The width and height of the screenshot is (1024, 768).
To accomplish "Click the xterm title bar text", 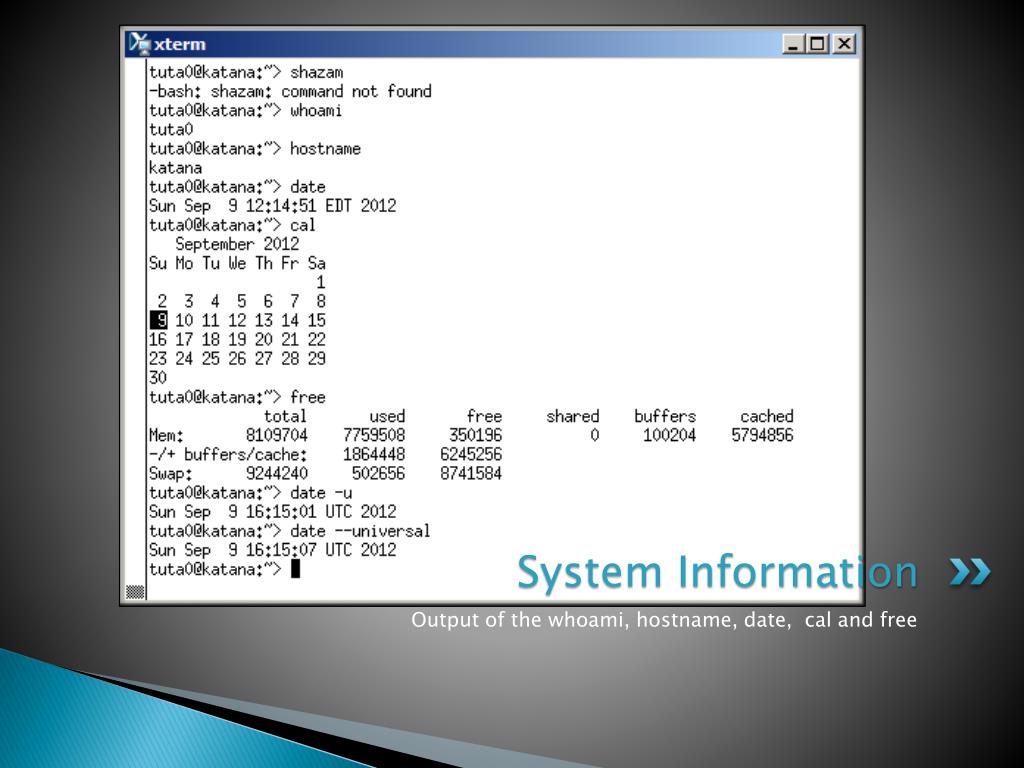I will (x=180, y=44).
